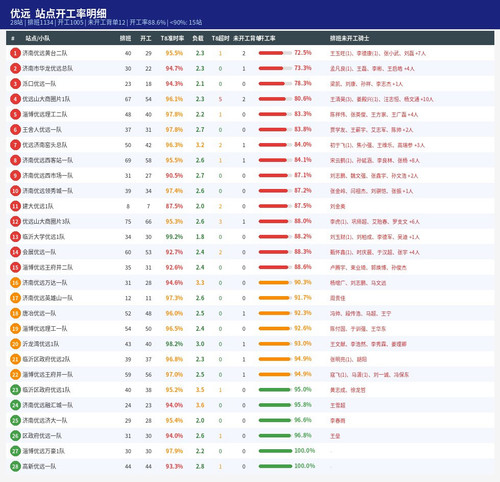Click the green rank 23 badge
This screenshot has width=500, height=482.
(15, 390)
